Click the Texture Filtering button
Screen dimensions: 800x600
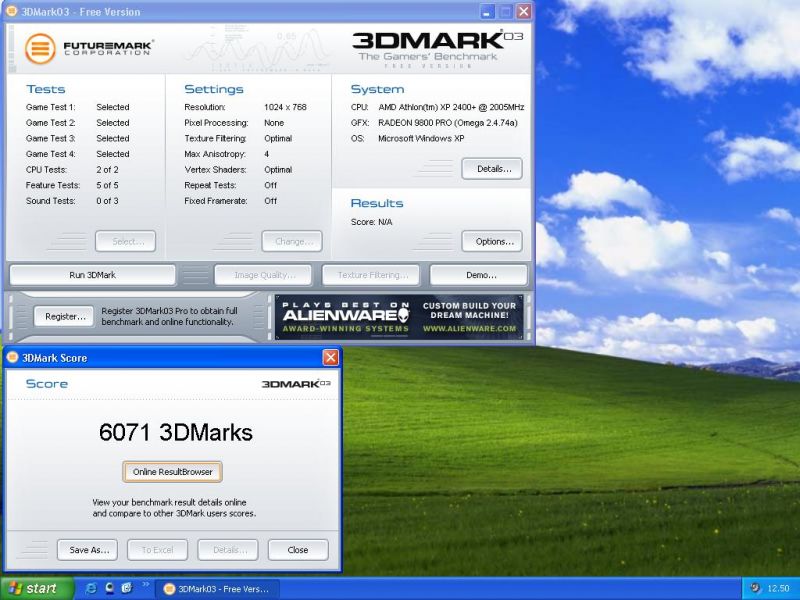(371, 275)
